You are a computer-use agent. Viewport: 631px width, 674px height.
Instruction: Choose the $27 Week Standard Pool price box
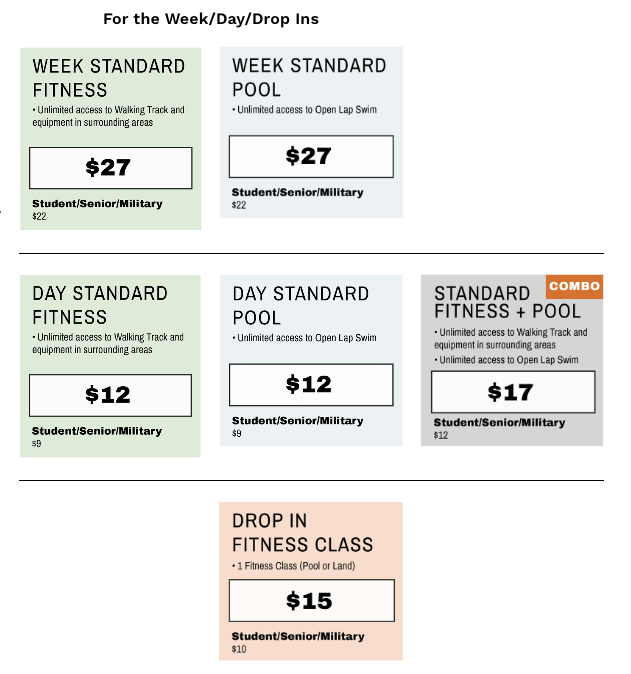point(310,156)
